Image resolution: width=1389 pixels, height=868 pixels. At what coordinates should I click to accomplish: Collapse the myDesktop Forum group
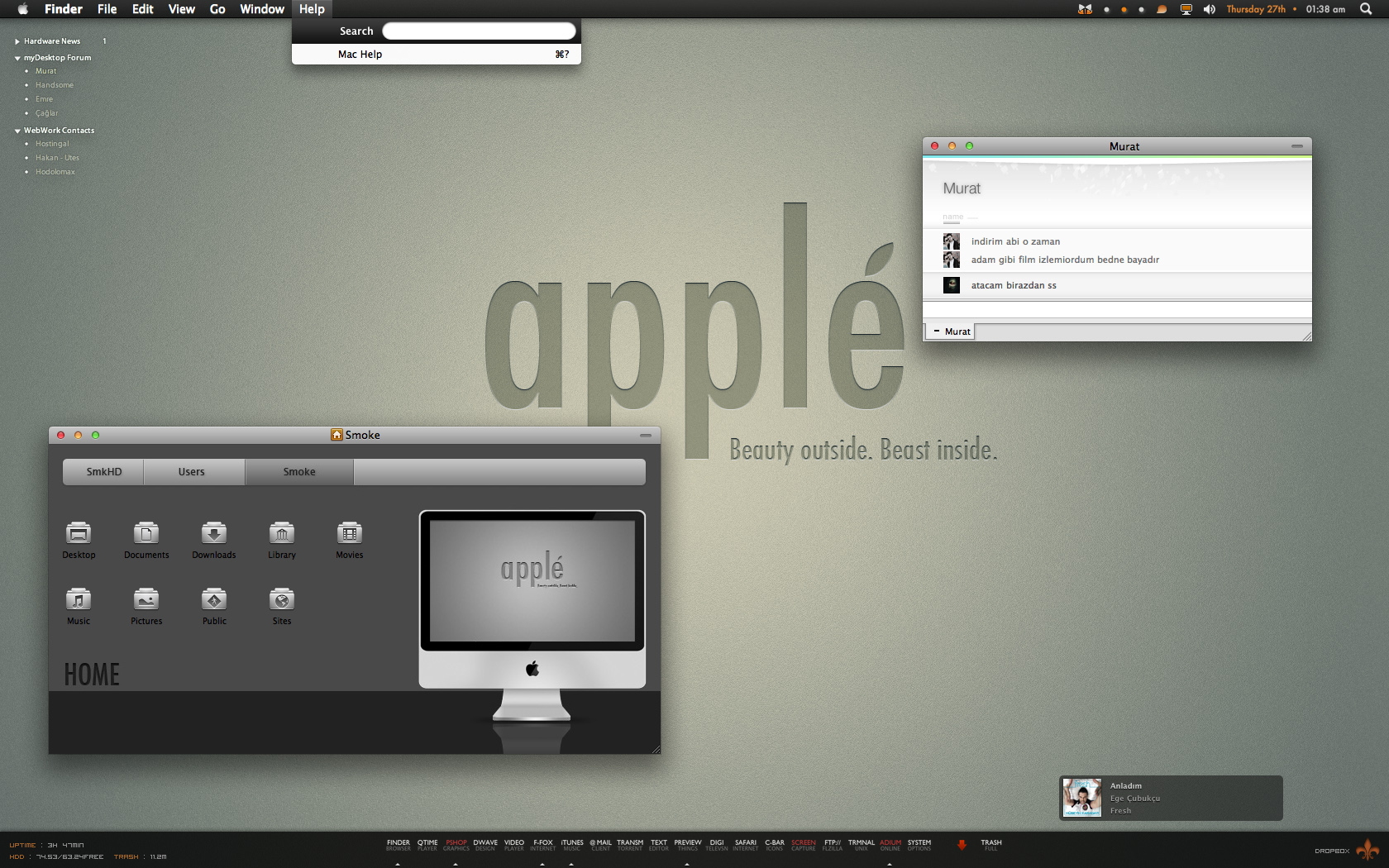pyautogui.click(x=17, y=58)
